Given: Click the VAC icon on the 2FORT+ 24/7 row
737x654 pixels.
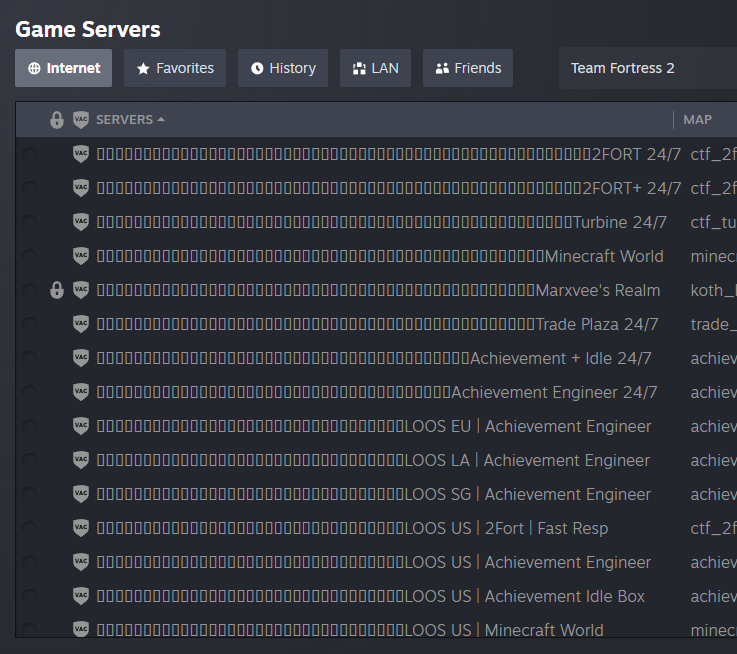Looking at the screenshot, I should click(81, 188).
